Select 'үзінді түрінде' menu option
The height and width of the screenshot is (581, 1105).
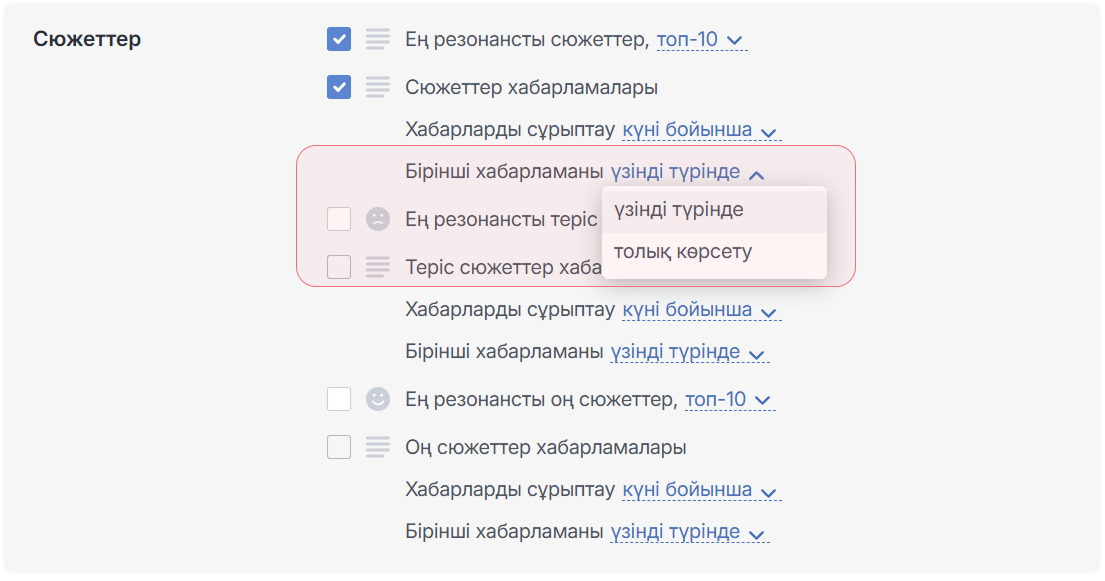tap(678, 210)
